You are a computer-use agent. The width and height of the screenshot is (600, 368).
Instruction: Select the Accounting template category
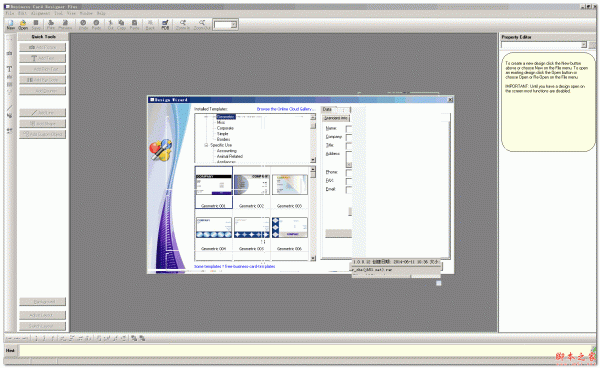(x=227, y=151)
